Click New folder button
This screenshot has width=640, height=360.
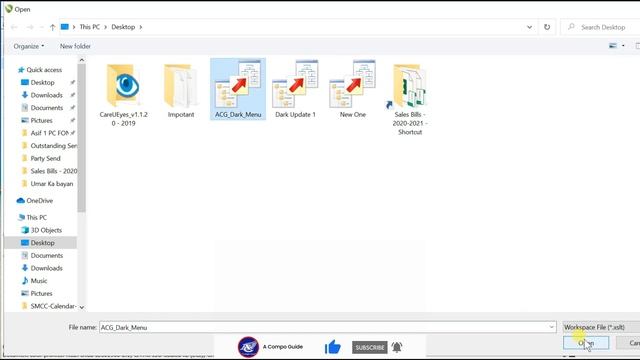coord(75,46)
